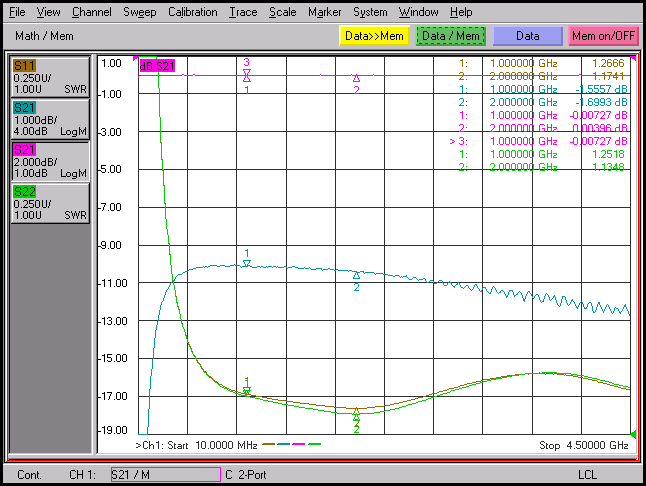Switch to Data only display
Screen dimensions: 646x486
(527, 36)
